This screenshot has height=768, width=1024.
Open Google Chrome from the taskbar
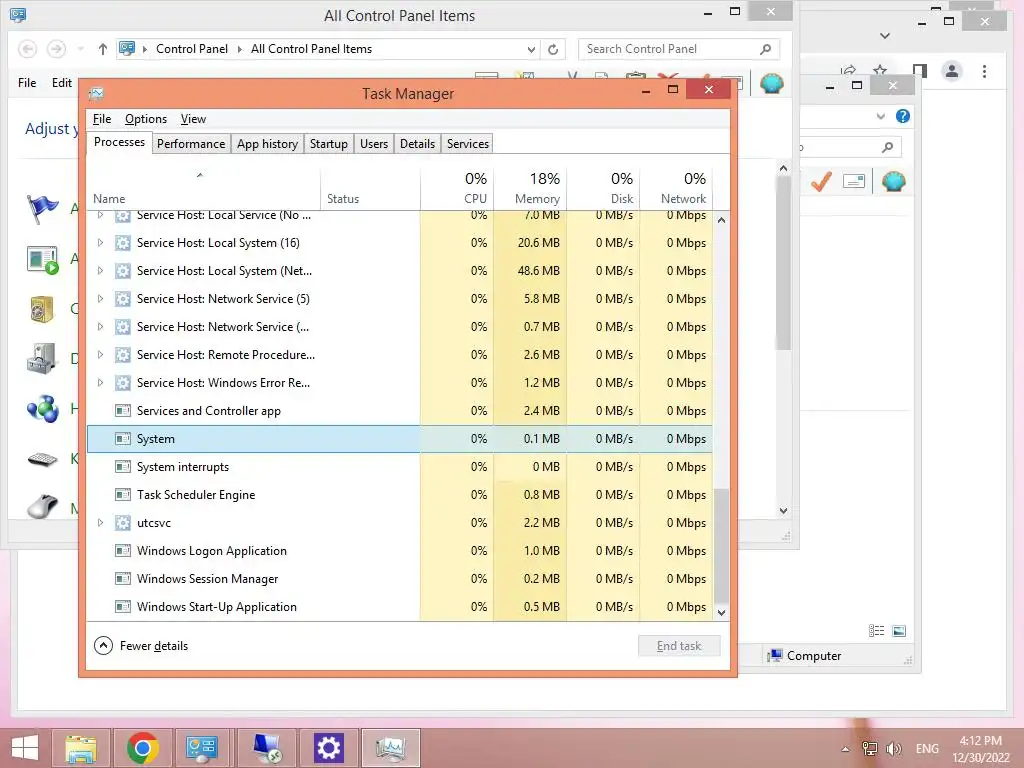(x=142, y=748)
